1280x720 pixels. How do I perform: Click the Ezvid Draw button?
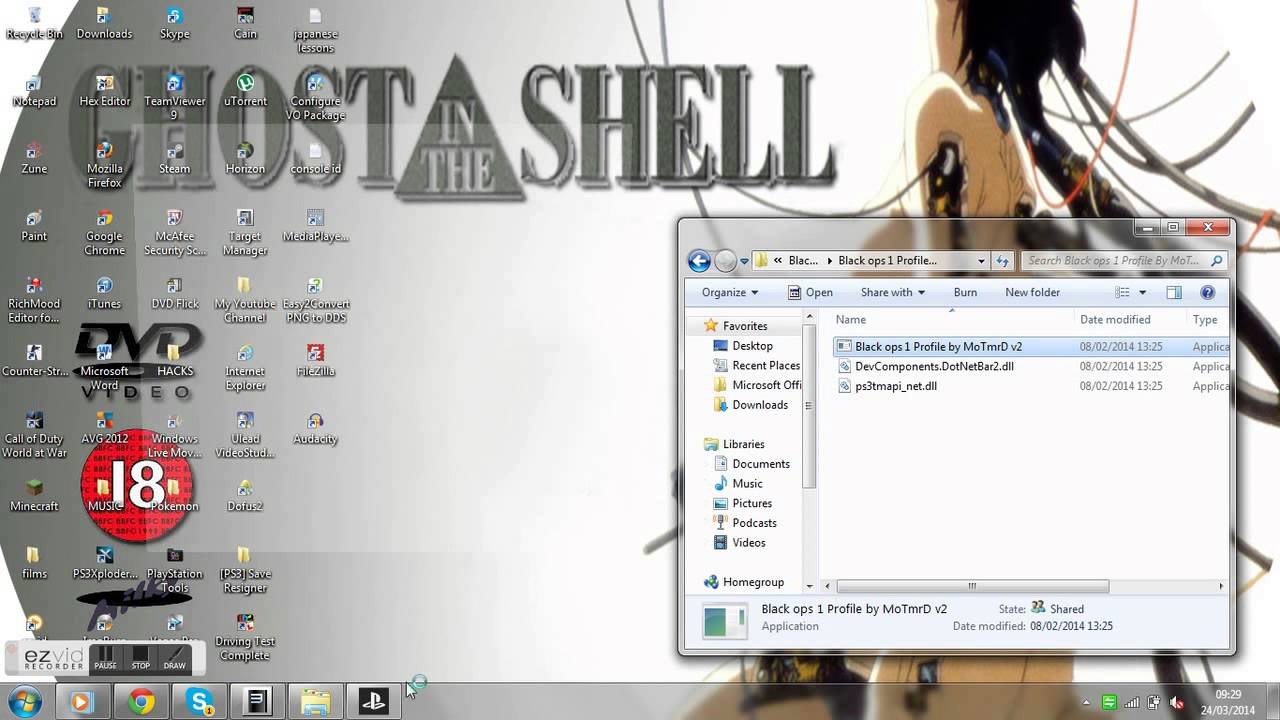point(175,658)
